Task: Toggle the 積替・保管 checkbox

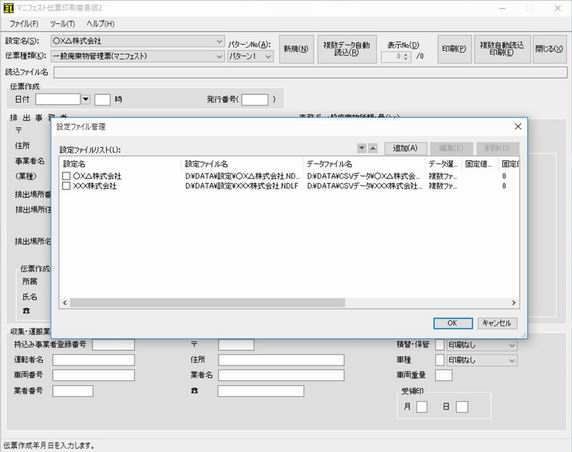Action: pyautogui.click(x=440, y=345)
